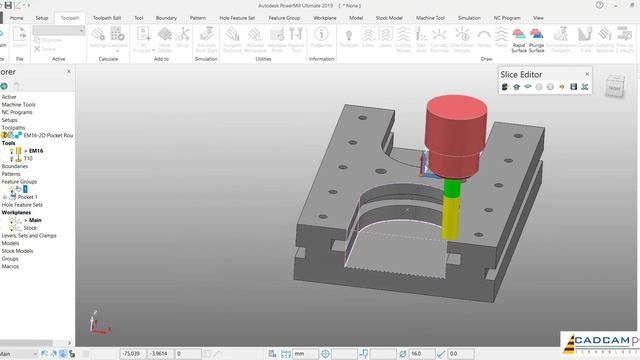The image size is (640, 360).
Task: Open the Main workplane dropdown in status bar
Action: click(19, 353)
